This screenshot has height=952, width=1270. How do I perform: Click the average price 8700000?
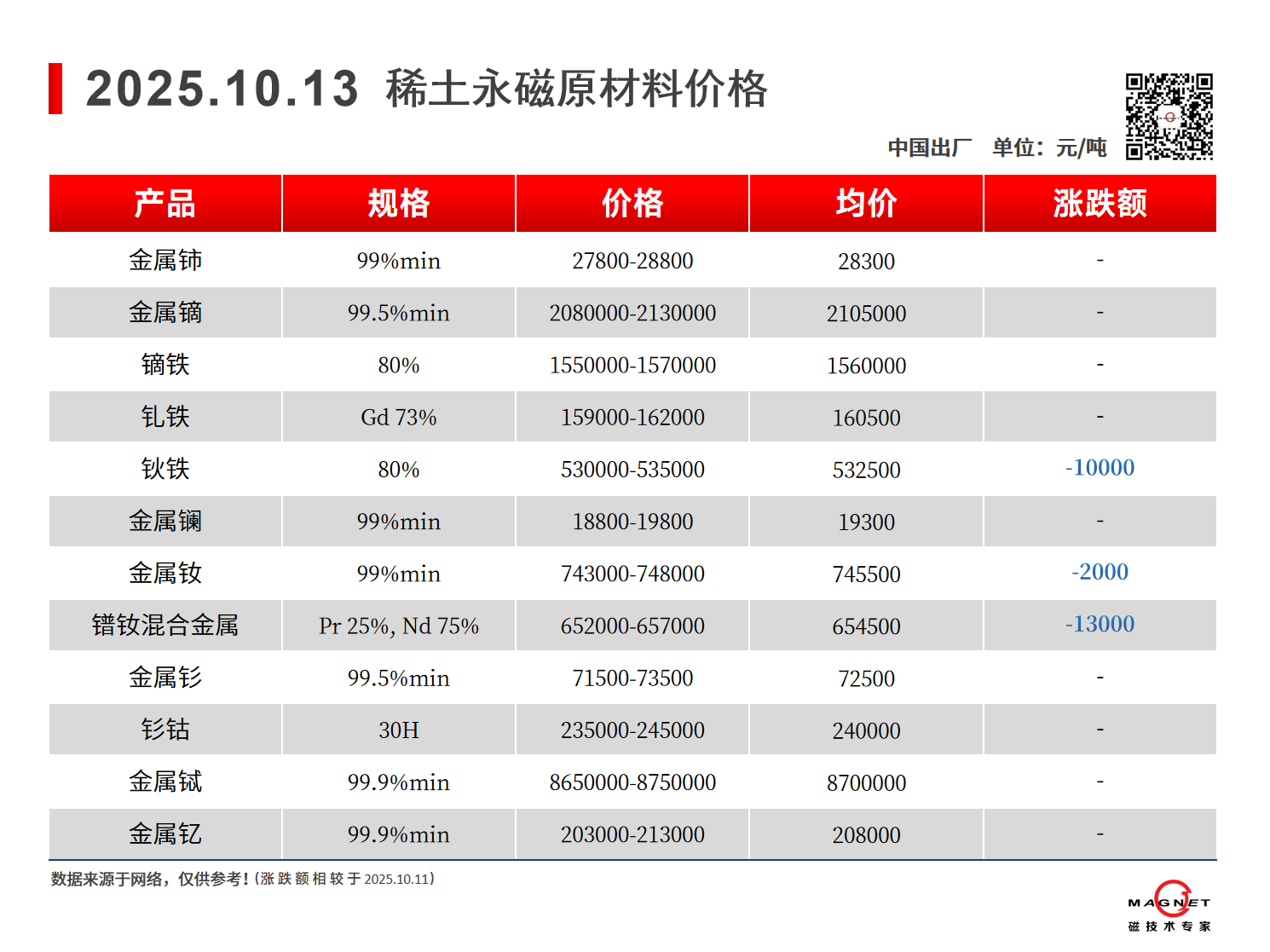tap(866, 782)
